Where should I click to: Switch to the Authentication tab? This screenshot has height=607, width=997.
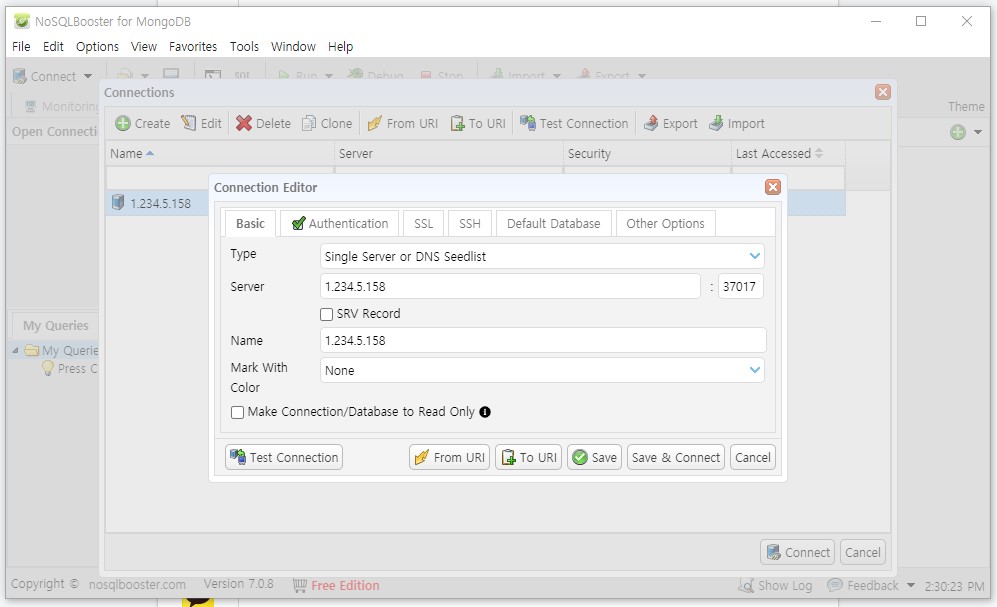pyautogui.click(x=340, y=224)
